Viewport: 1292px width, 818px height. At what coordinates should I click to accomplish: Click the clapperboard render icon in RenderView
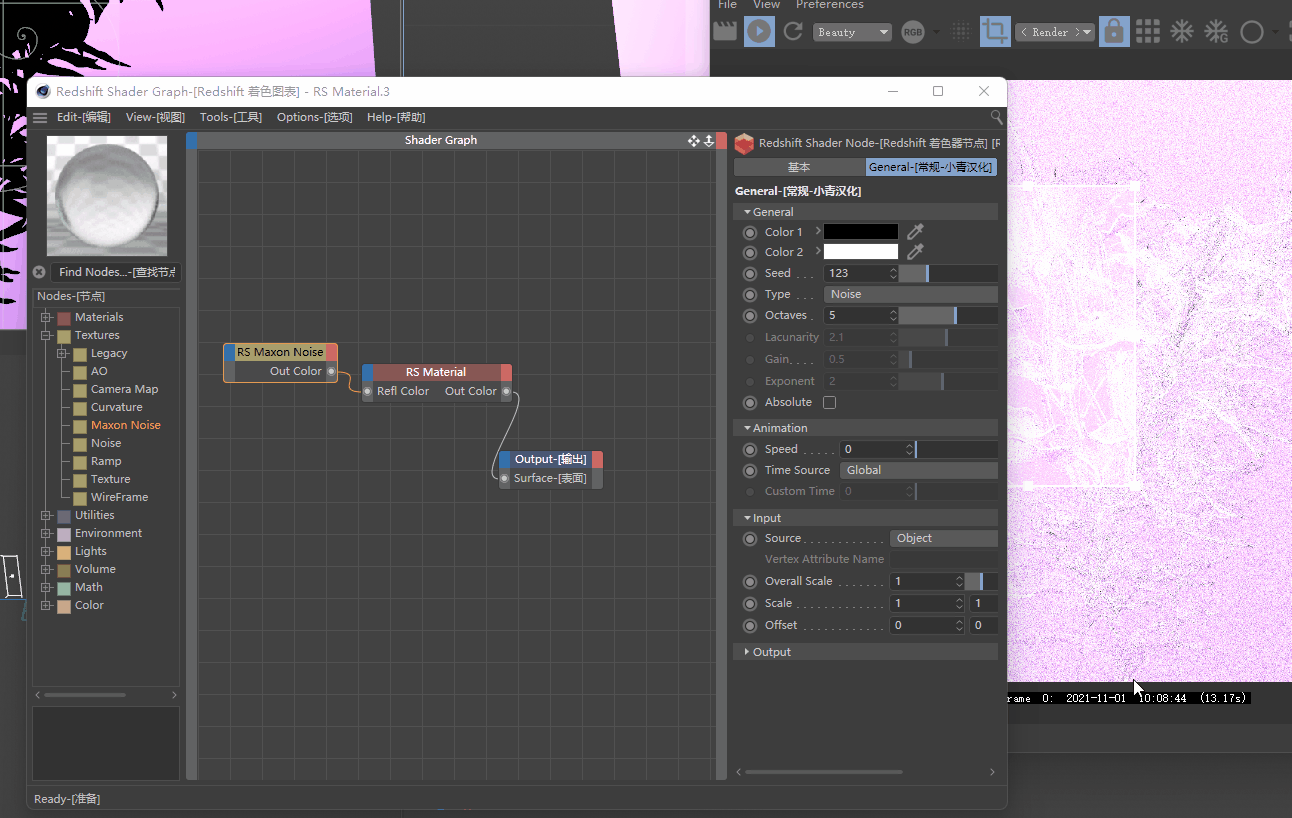725,32
